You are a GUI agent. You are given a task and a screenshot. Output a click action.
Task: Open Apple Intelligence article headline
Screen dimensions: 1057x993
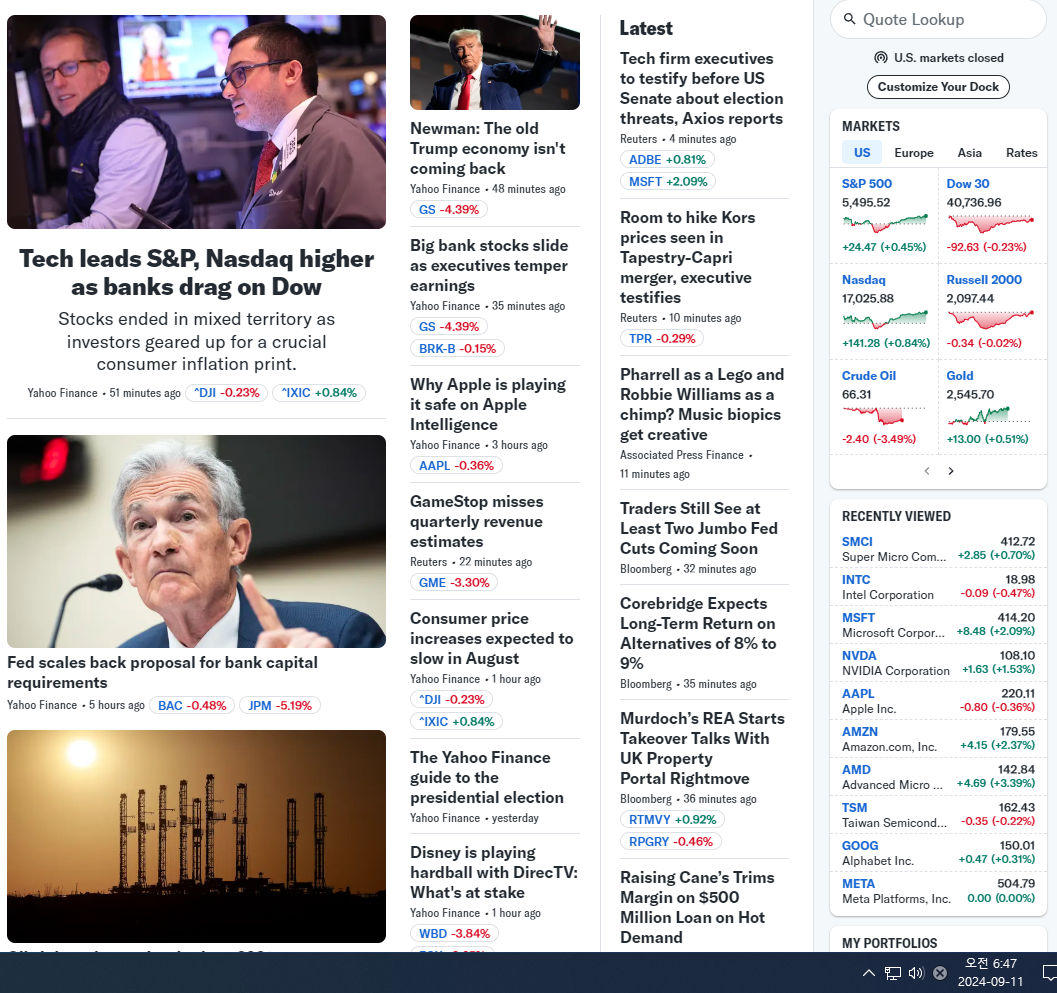coord(488,404)
